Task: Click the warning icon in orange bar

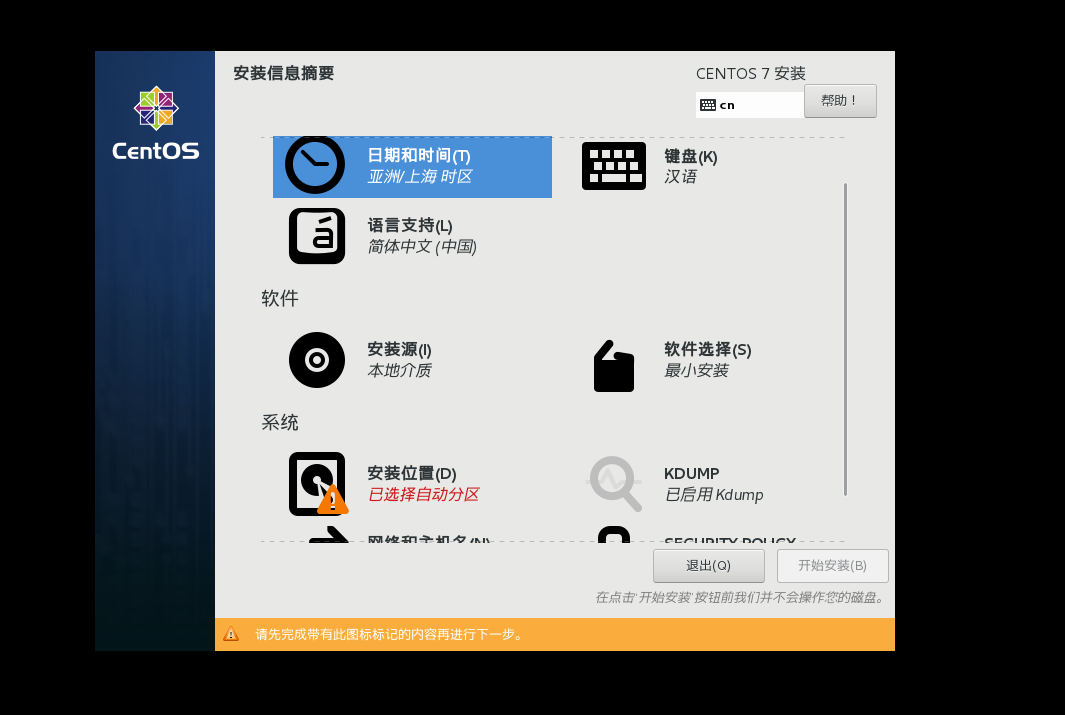Action: click(231, 634)
